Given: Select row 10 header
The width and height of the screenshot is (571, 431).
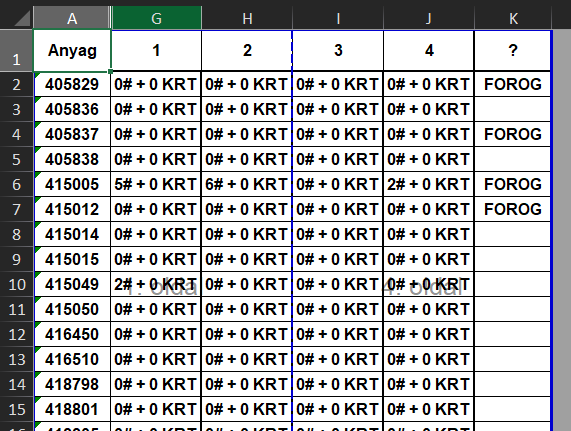Looking at the screenshot, I should [16, 284].
